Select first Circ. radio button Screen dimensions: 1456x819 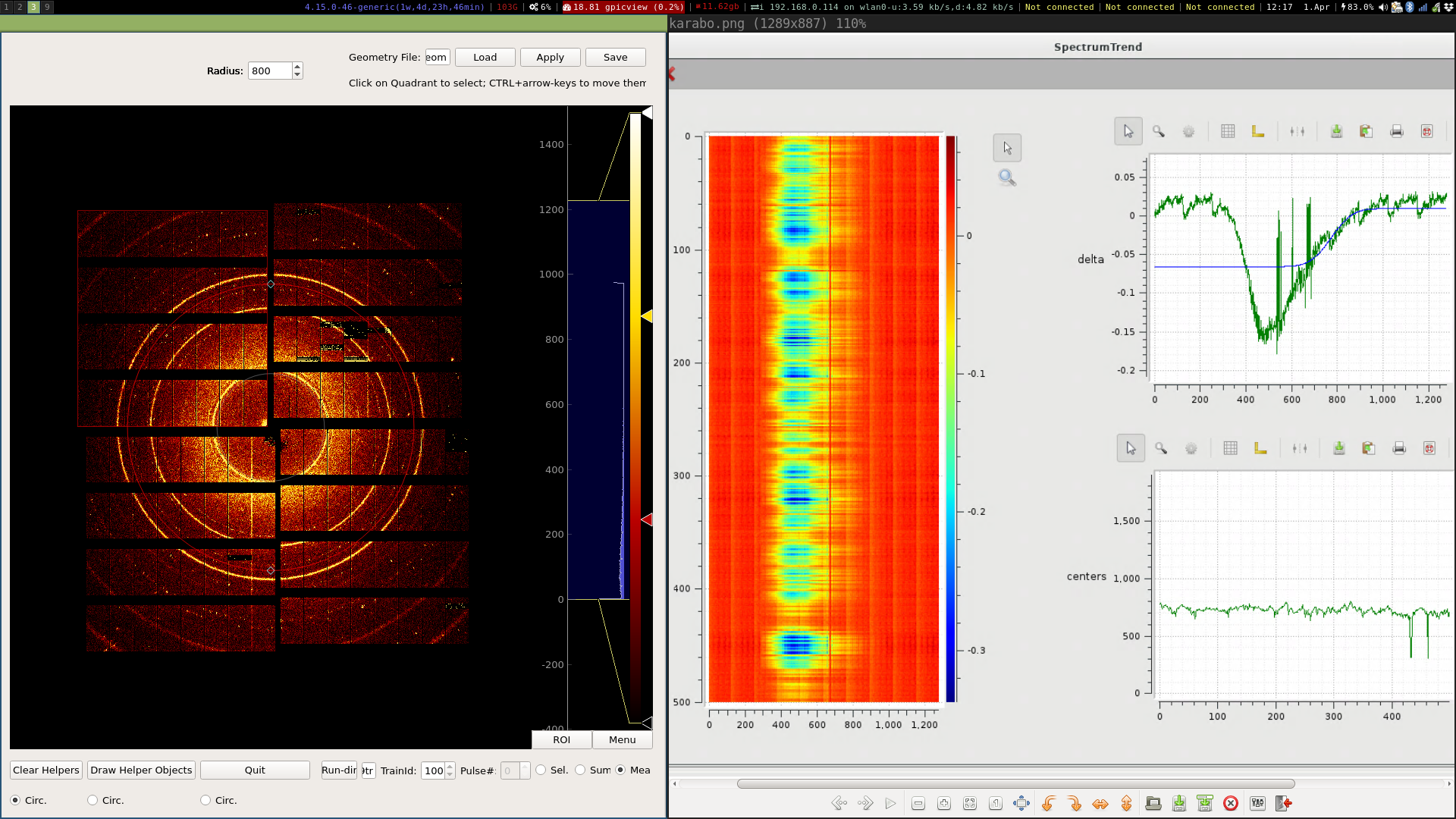[x=15, y=800]
